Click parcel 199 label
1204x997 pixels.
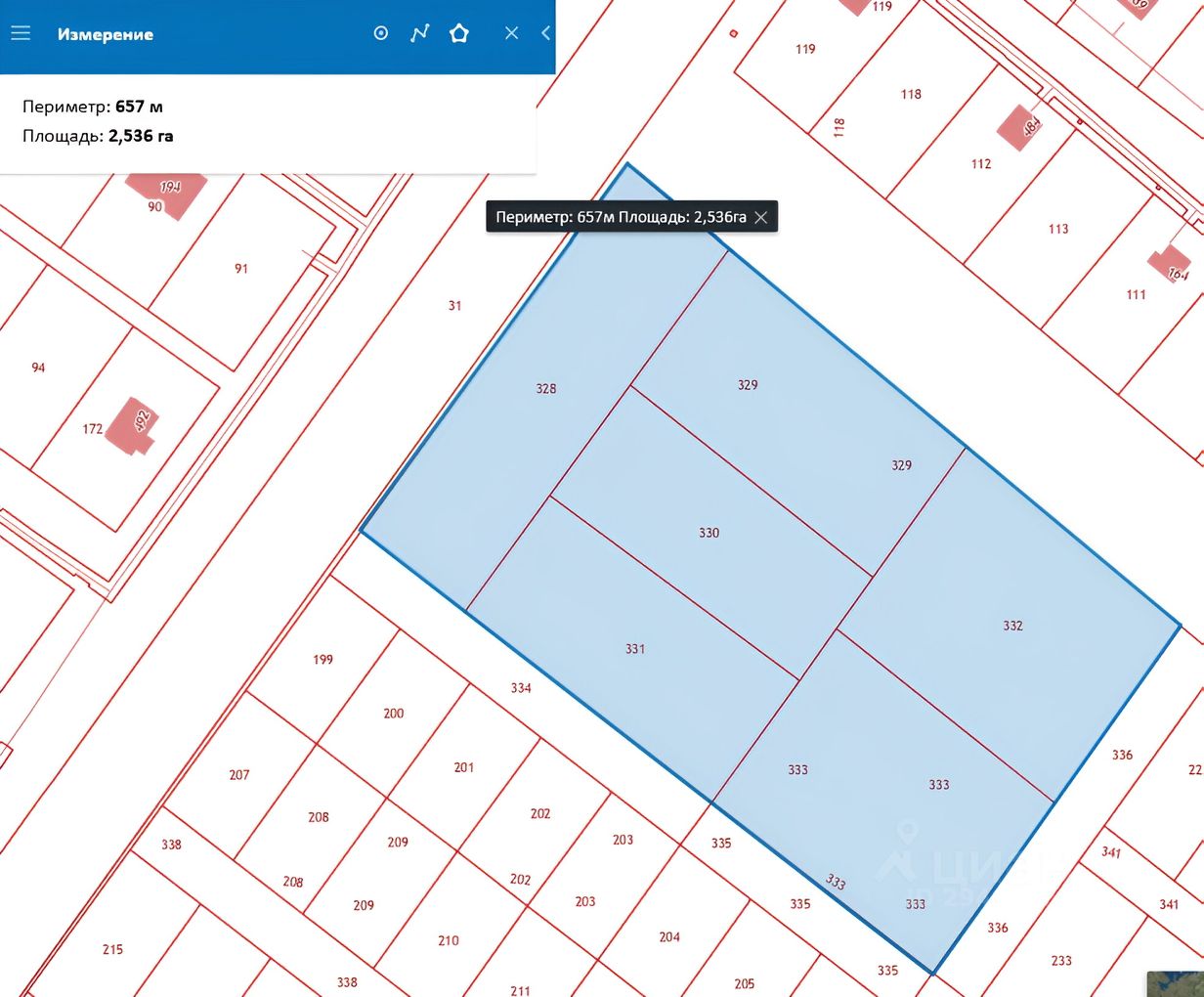[x=322, y=660]
